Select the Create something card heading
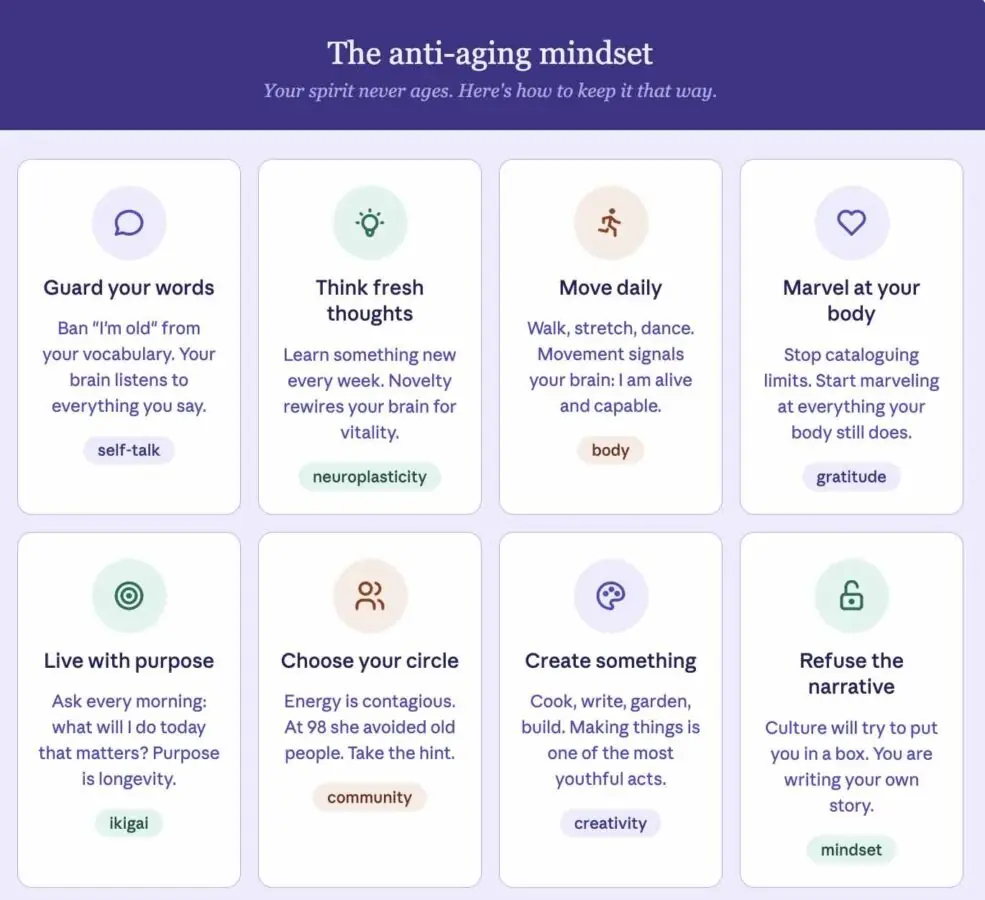Screen dimensions: 985x900 tap(611, 661)
